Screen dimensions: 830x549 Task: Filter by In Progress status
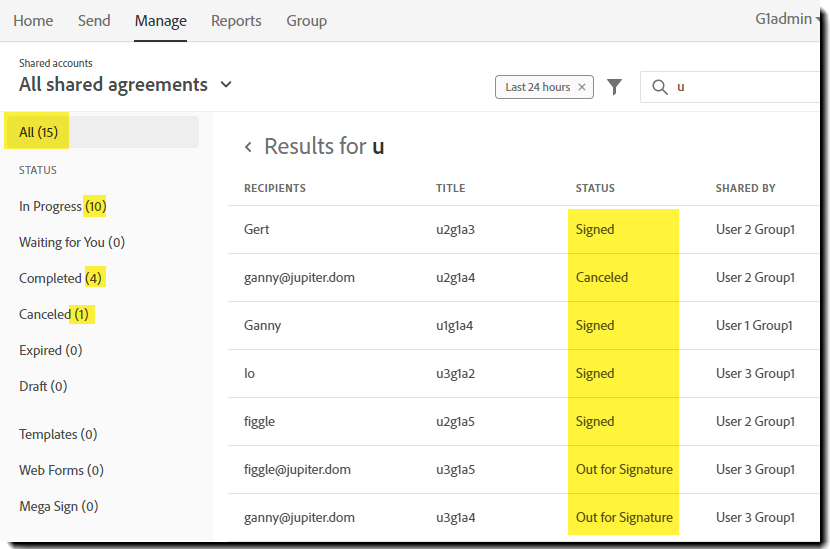point(62,206)
